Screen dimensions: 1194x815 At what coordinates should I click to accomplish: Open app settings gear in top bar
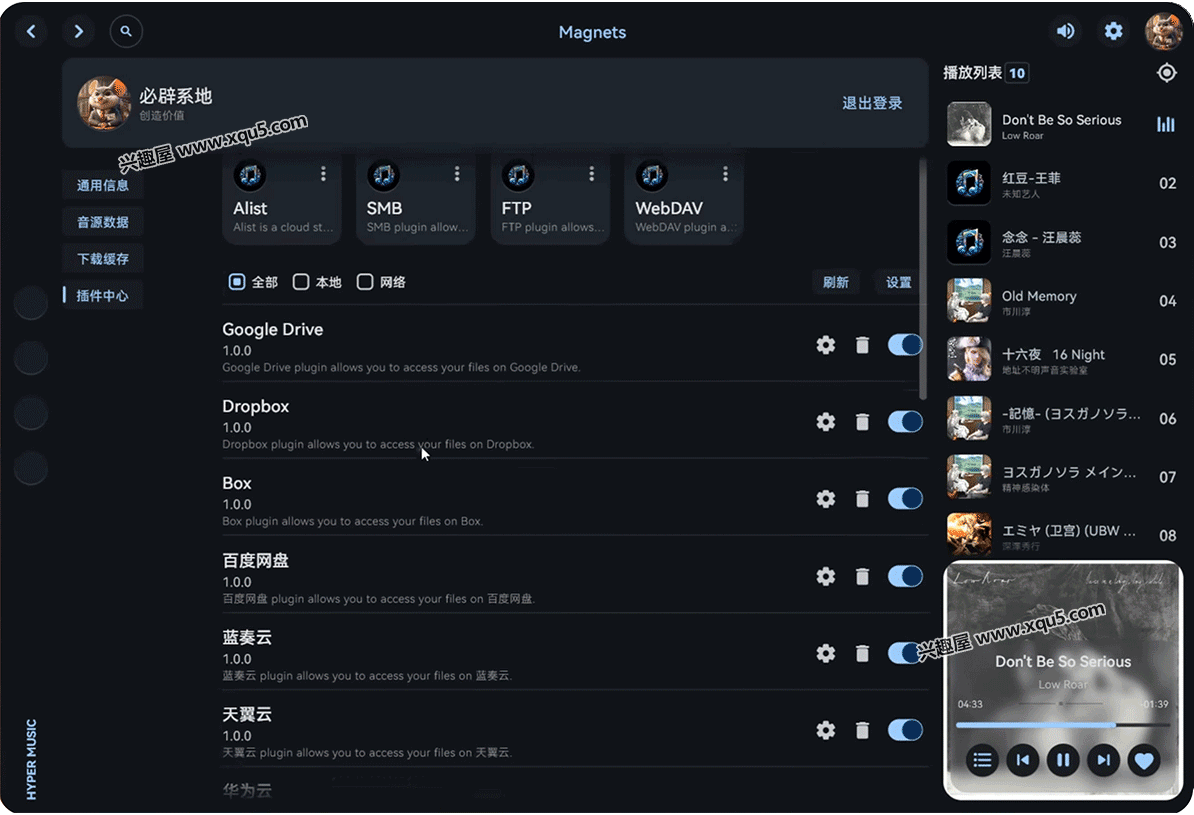point(1113,31)
